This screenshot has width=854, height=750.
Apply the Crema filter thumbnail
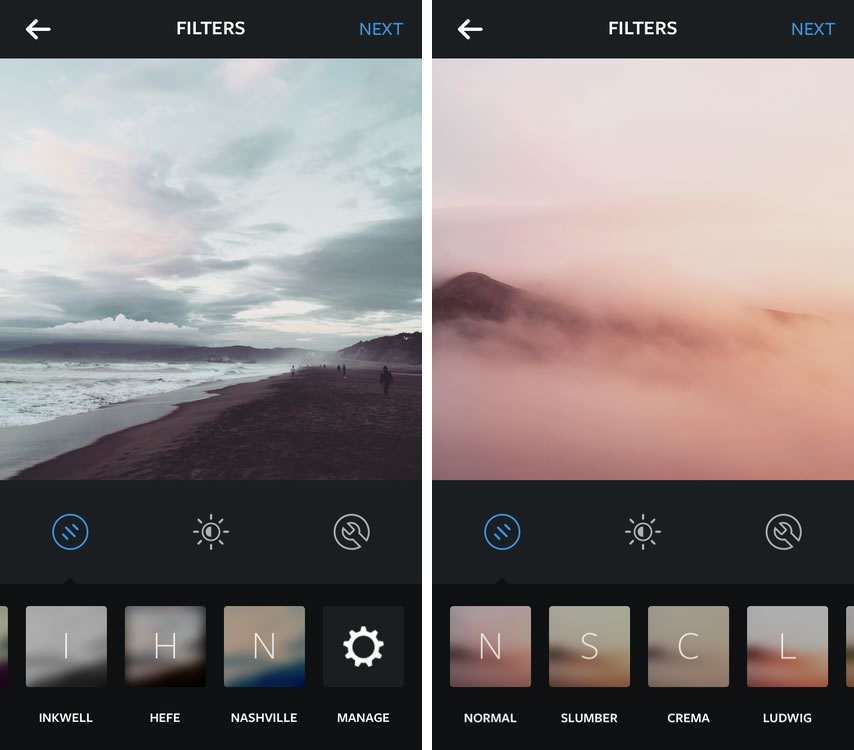coord(688,647)
